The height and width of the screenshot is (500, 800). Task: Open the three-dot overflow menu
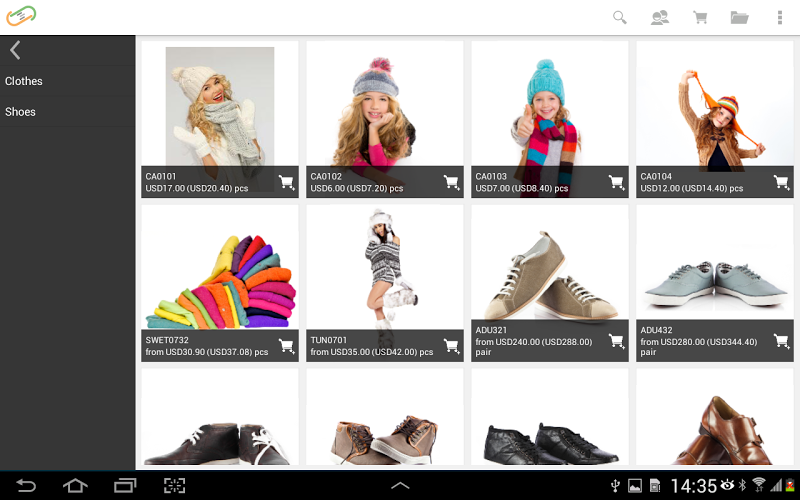coord(780,17)
